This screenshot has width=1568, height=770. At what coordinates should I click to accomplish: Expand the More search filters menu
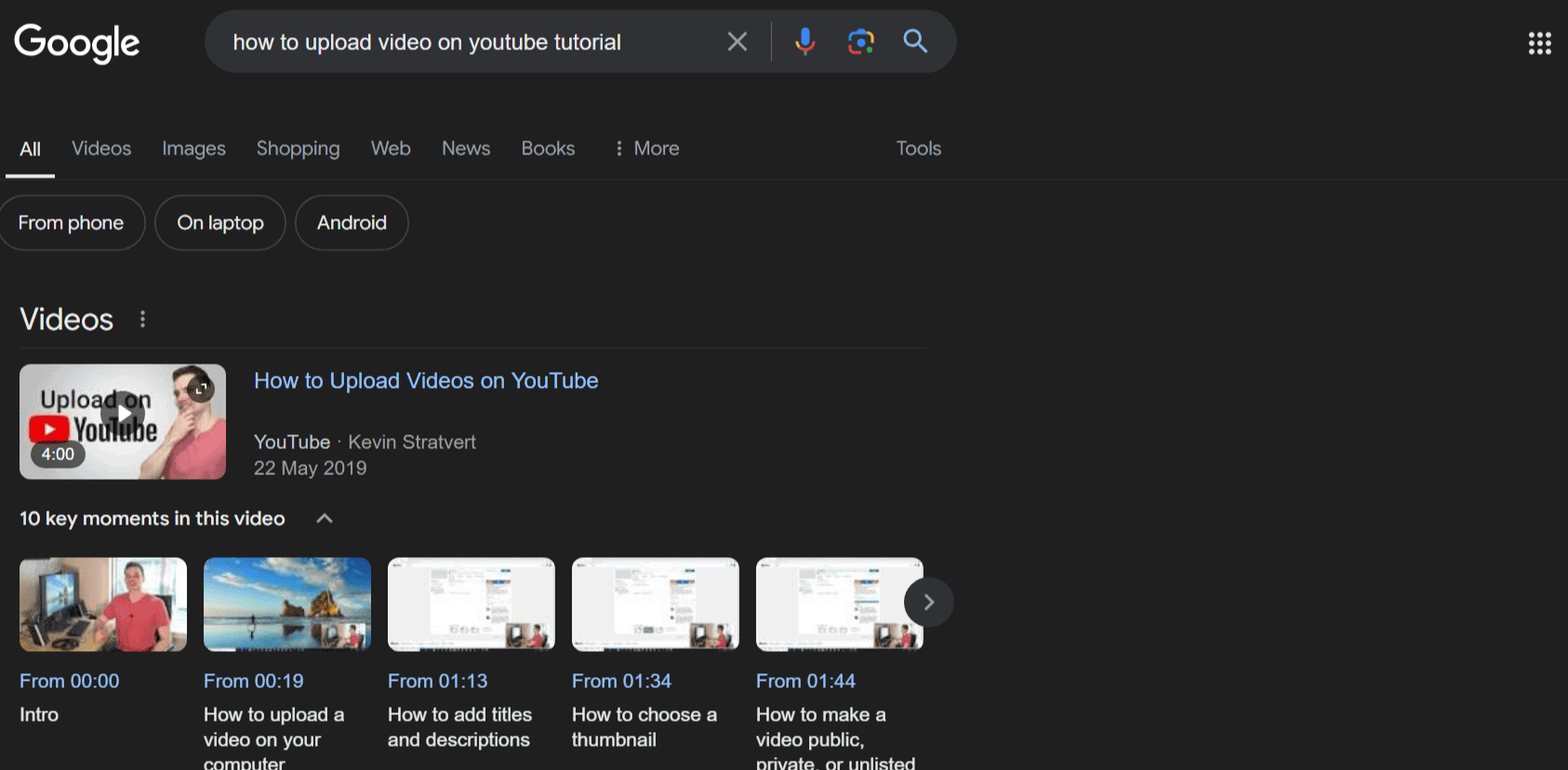(647, 149)
